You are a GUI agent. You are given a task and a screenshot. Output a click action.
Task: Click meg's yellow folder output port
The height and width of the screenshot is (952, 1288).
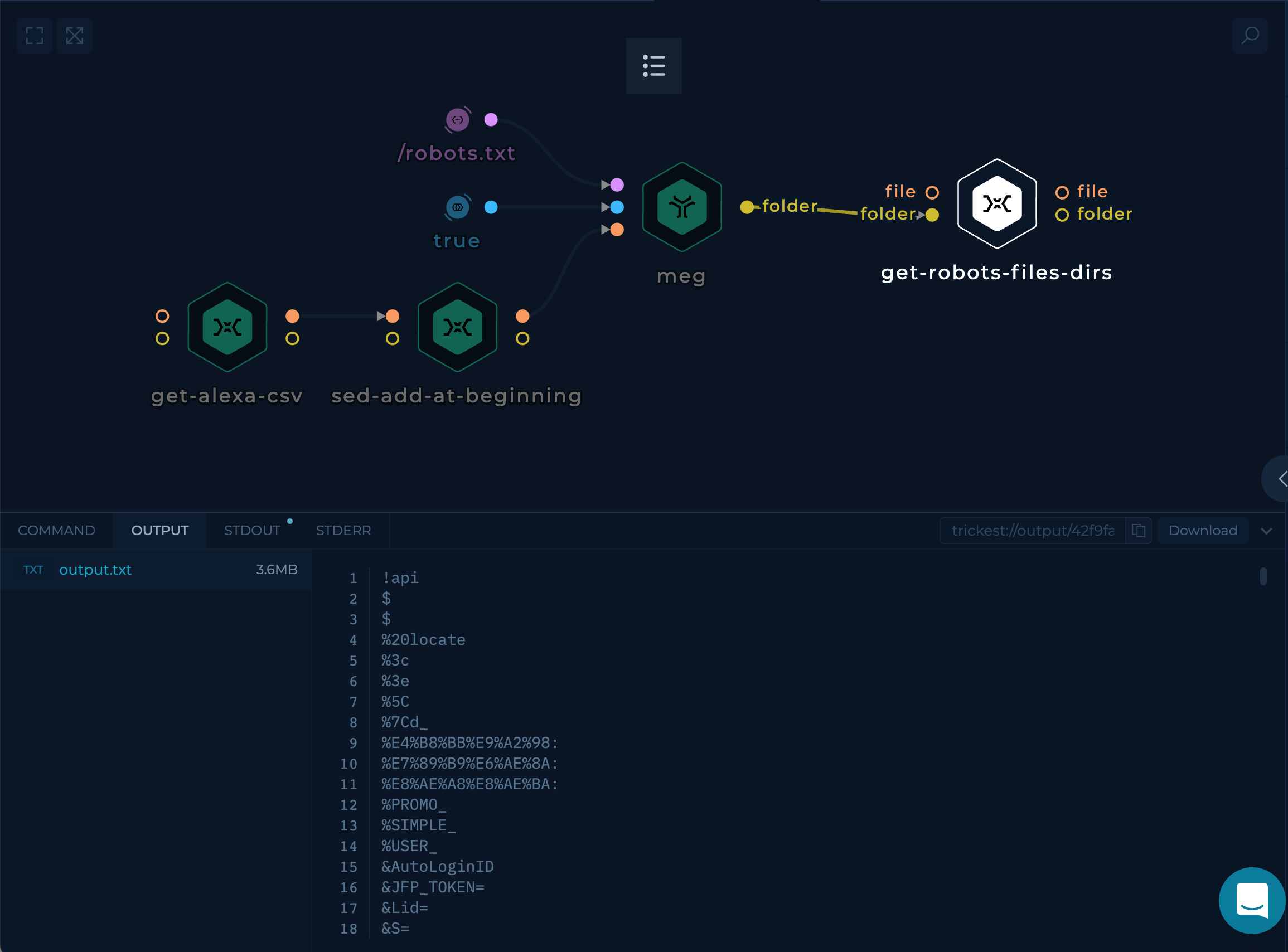[x=747, y=207]
